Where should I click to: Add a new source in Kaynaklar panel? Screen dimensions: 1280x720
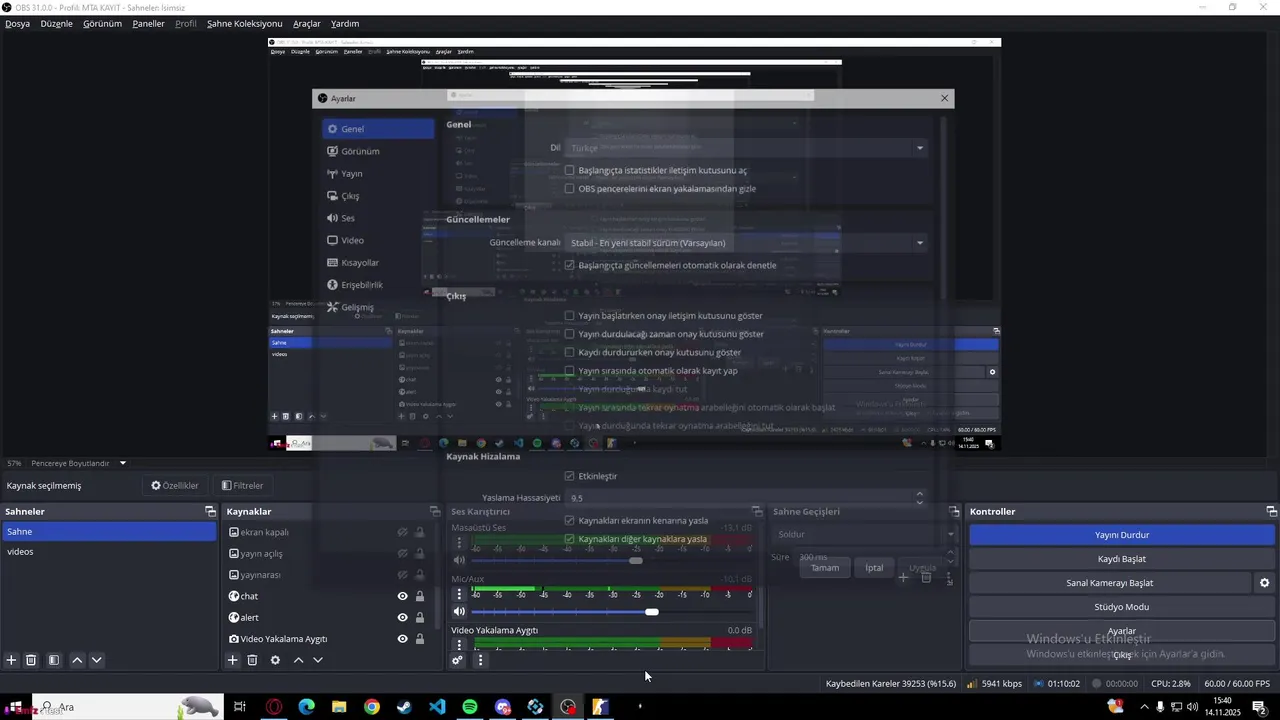point(232,660)
